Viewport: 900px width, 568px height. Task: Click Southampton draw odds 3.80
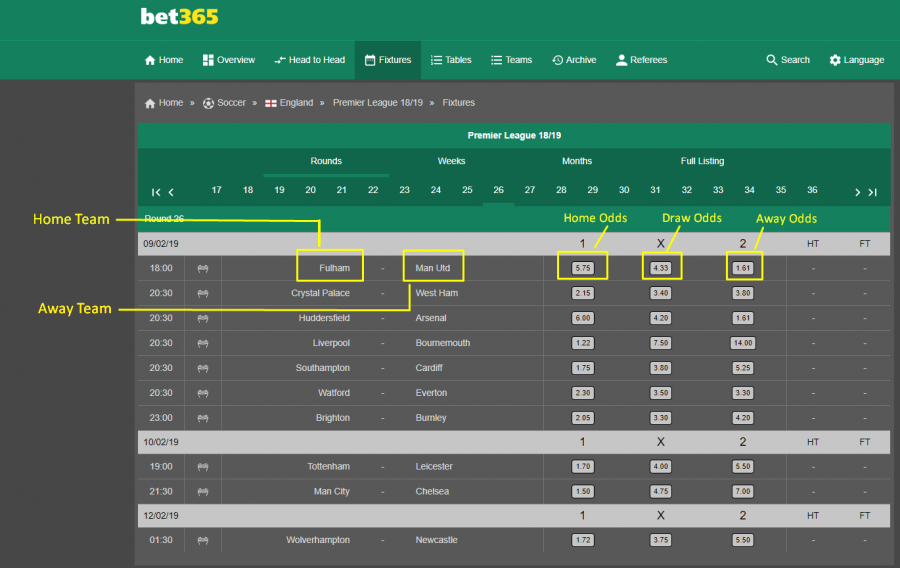click(x=661, y=368)
